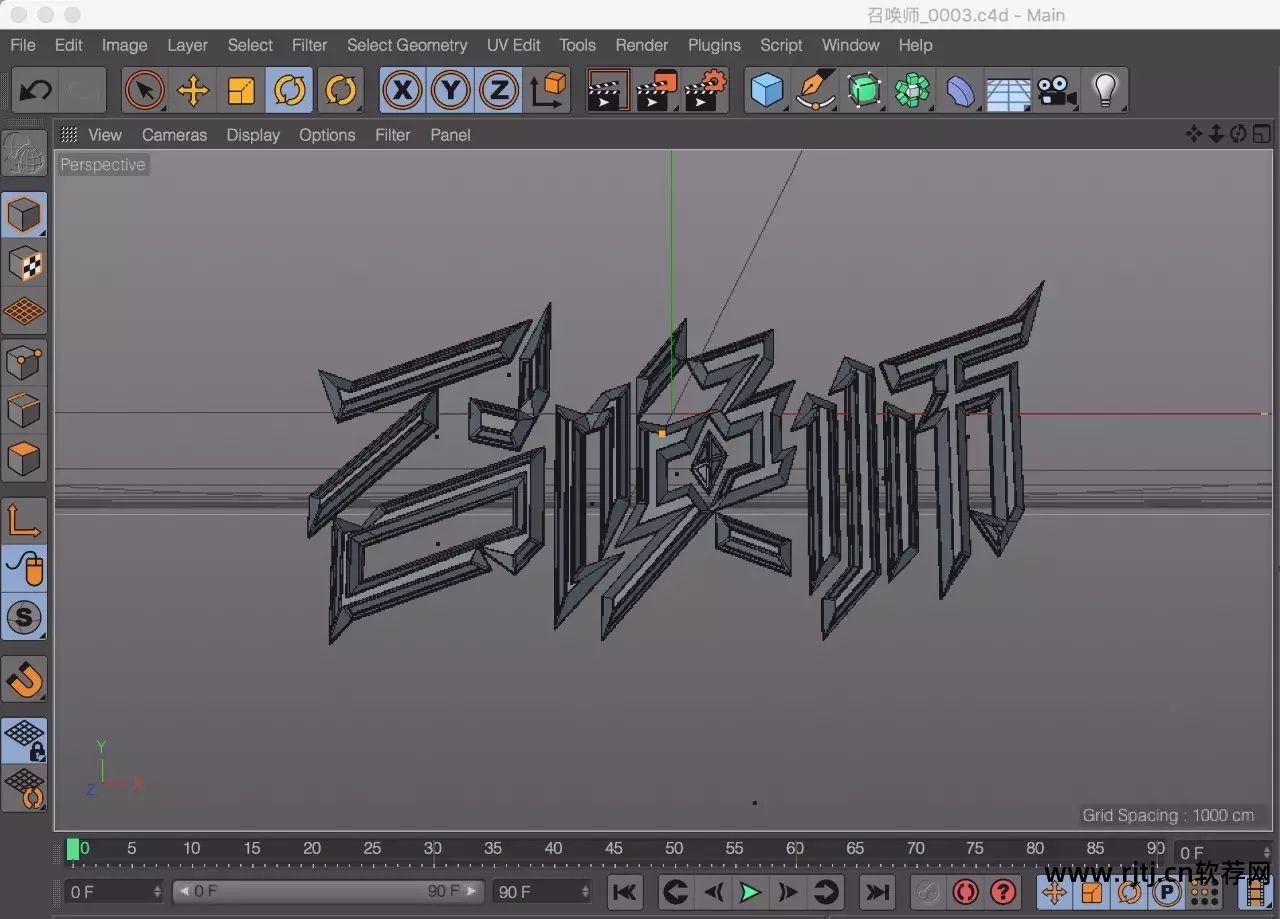Click the Perspective viewport label
This screenshot has height=919, width=1280.
coord(102,165)
